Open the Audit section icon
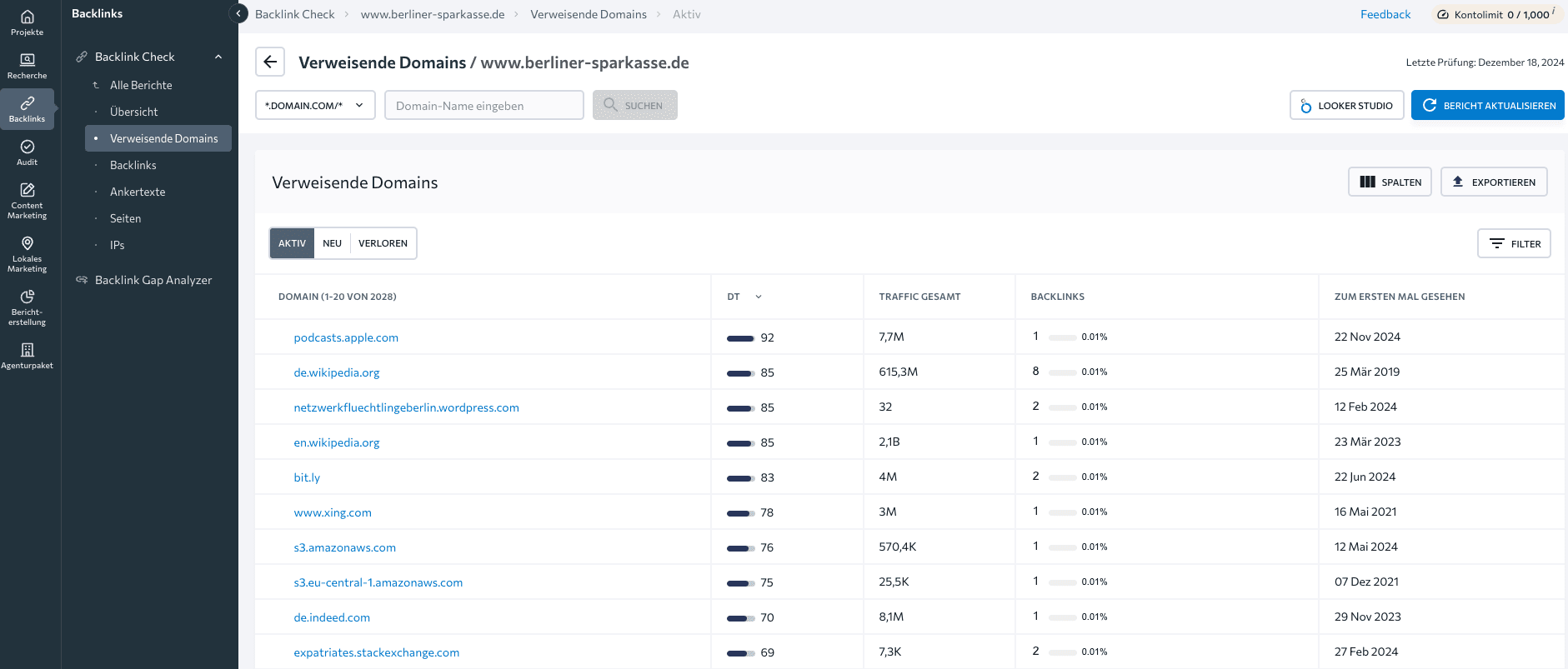1568x669 pixels. click(x=27, y=152)
